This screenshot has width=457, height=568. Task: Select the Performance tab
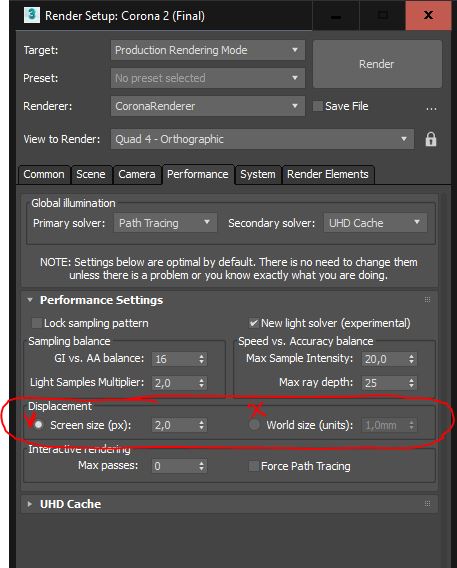pyautogui.click(x=198, y=174)
